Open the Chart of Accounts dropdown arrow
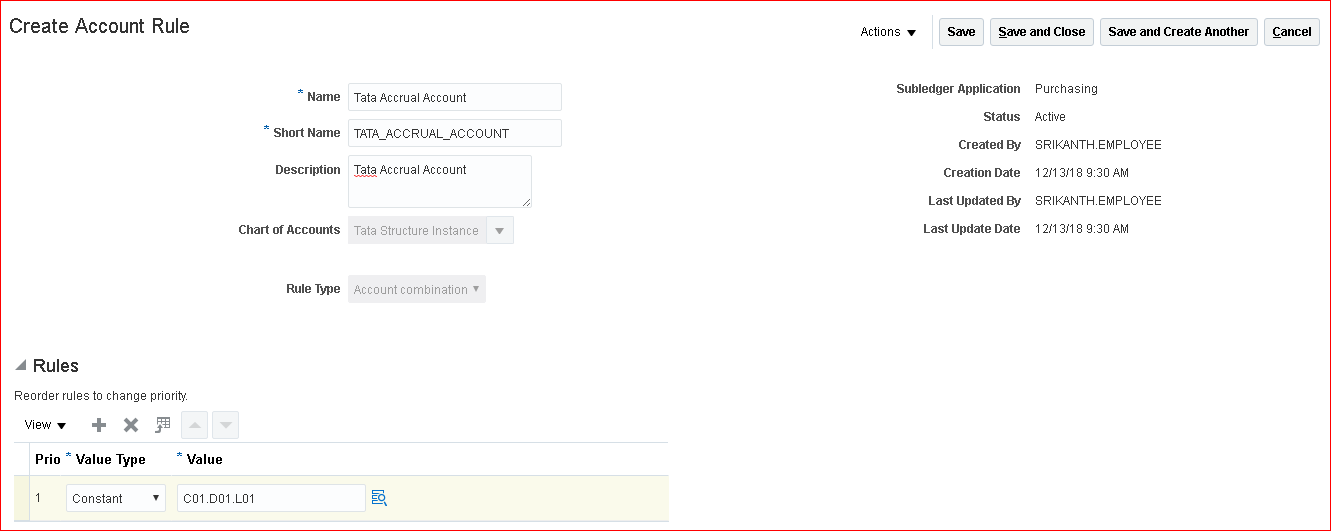 pos(500,230)
